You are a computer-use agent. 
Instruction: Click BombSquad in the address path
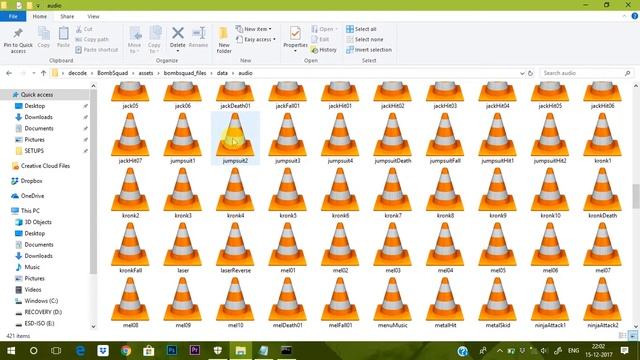point(113,73)
